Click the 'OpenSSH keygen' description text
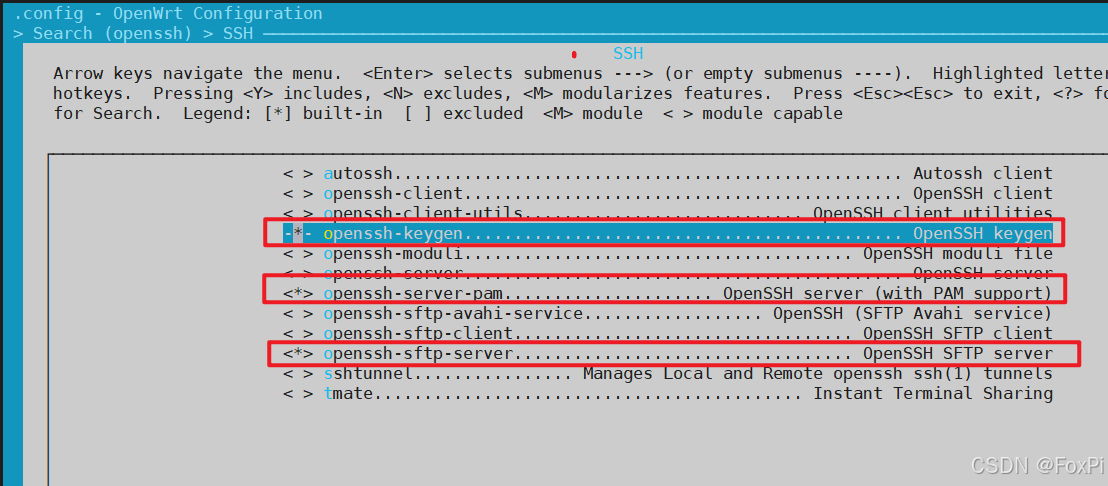Screen dimensions: 1108x486 click(983, 233)
